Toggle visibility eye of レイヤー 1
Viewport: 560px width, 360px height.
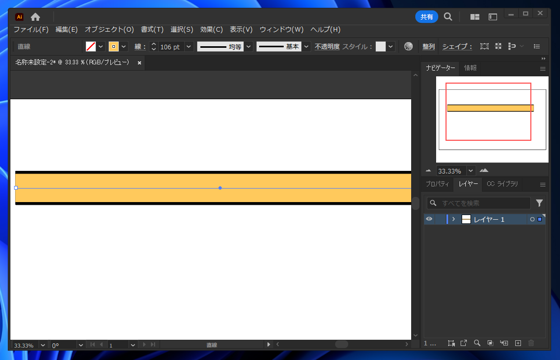pos(429,219)
